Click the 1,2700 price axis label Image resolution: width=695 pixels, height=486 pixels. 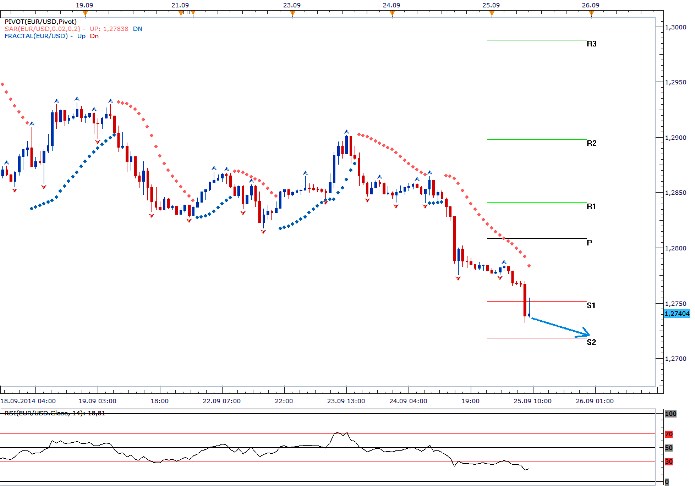[676, 358]
